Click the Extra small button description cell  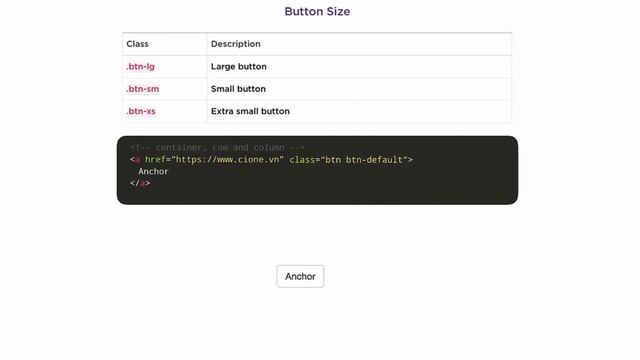click(x=359, y=111)
